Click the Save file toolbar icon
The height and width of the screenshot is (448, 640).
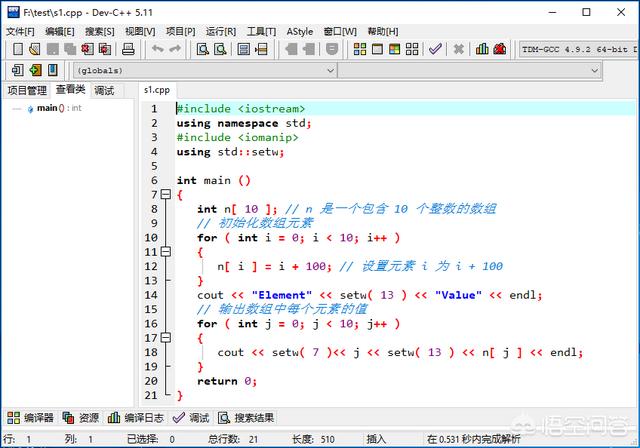52,49
